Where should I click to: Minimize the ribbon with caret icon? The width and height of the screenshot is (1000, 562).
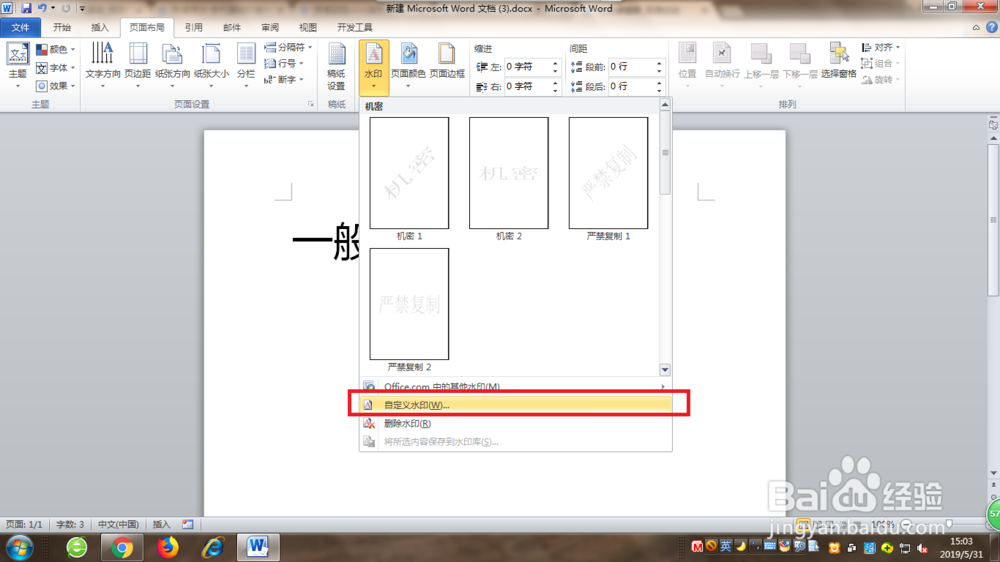pyautogui.click(x=976, y=27)
